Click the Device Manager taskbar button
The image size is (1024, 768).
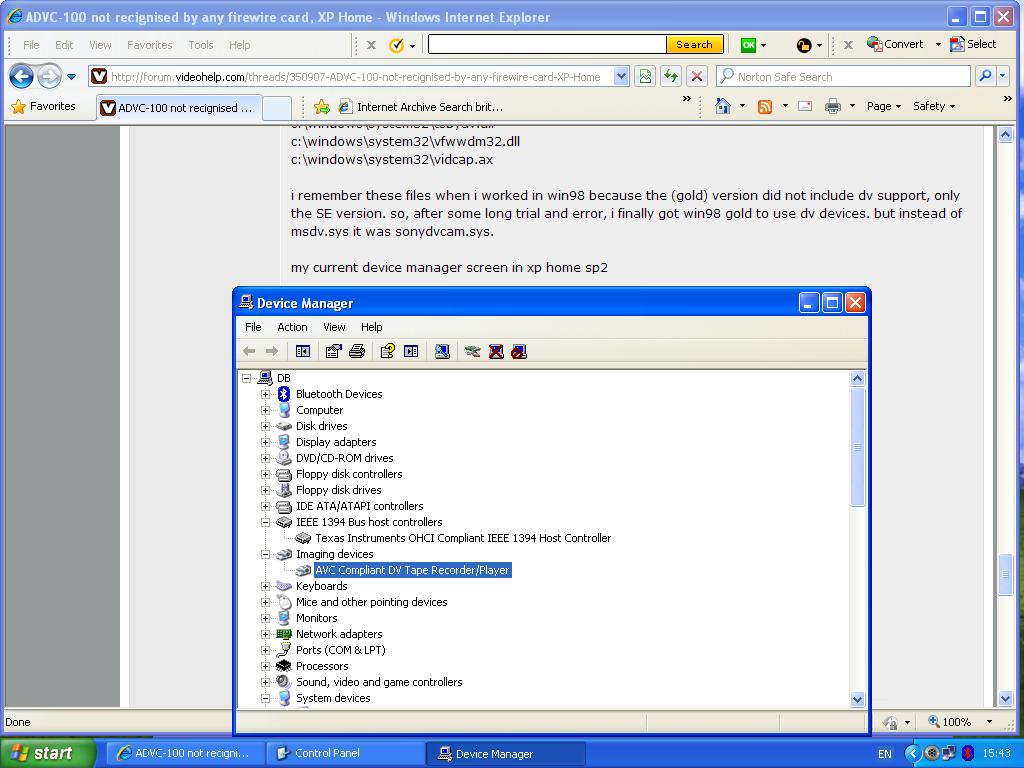coord(505,754)
